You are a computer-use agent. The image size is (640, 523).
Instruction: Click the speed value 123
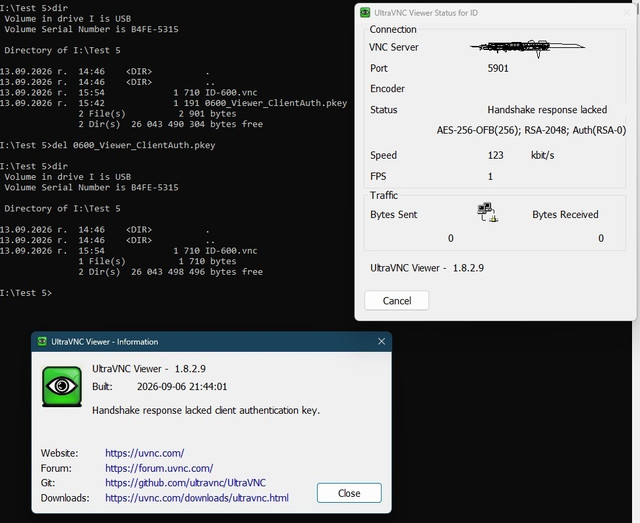(496, 155)
